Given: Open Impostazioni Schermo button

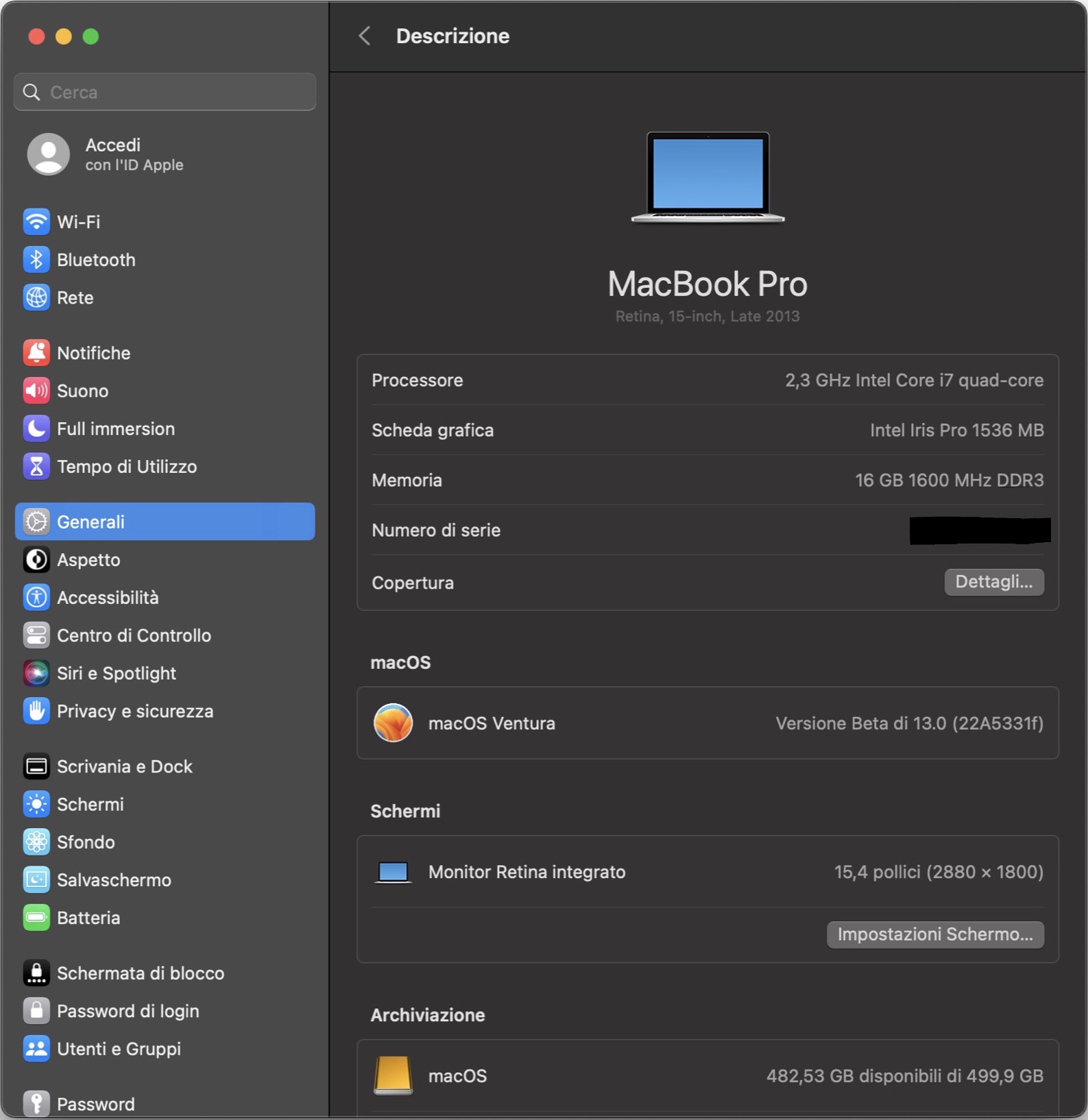Looking at the screenshot, I should (x=935, y=934).
